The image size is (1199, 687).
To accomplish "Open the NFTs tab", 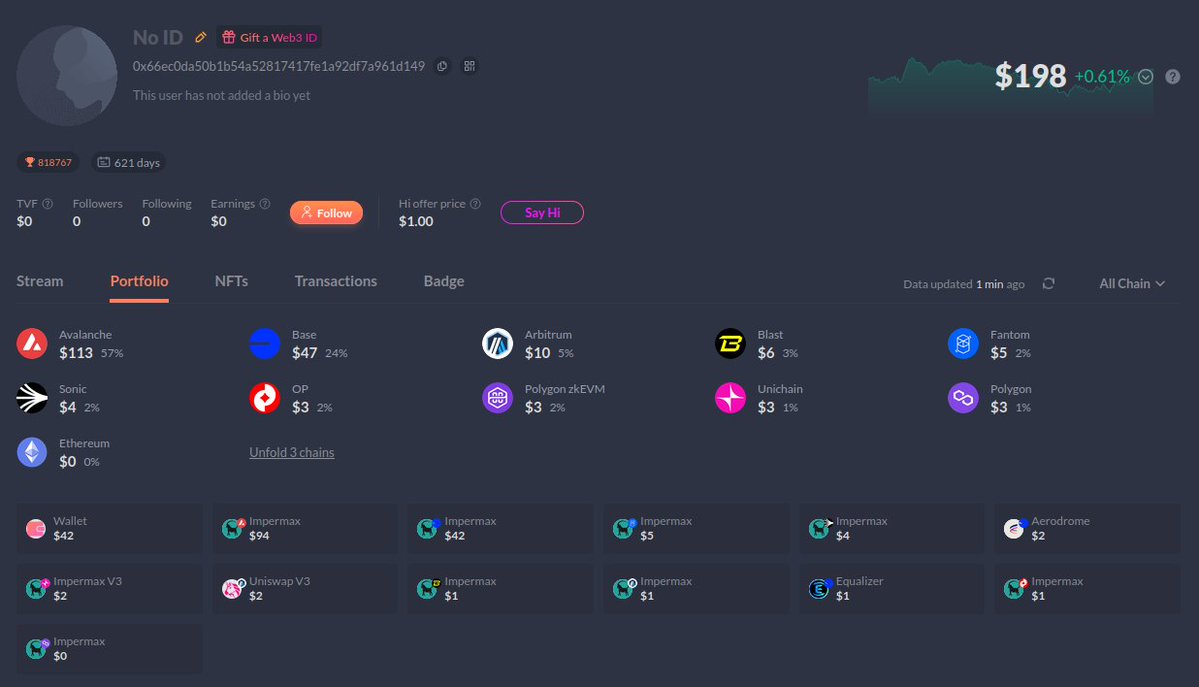I will (232, 282).
